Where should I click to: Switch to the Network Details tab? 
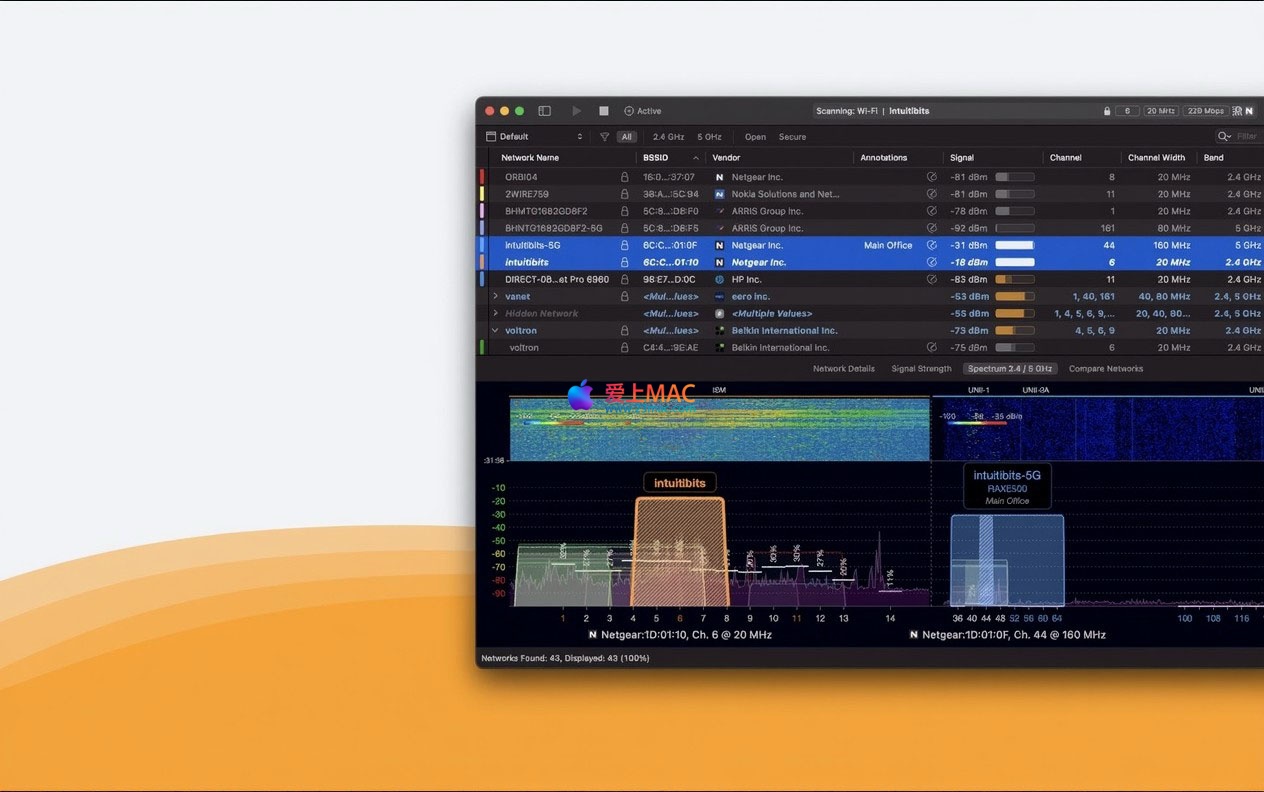point(843,369)
